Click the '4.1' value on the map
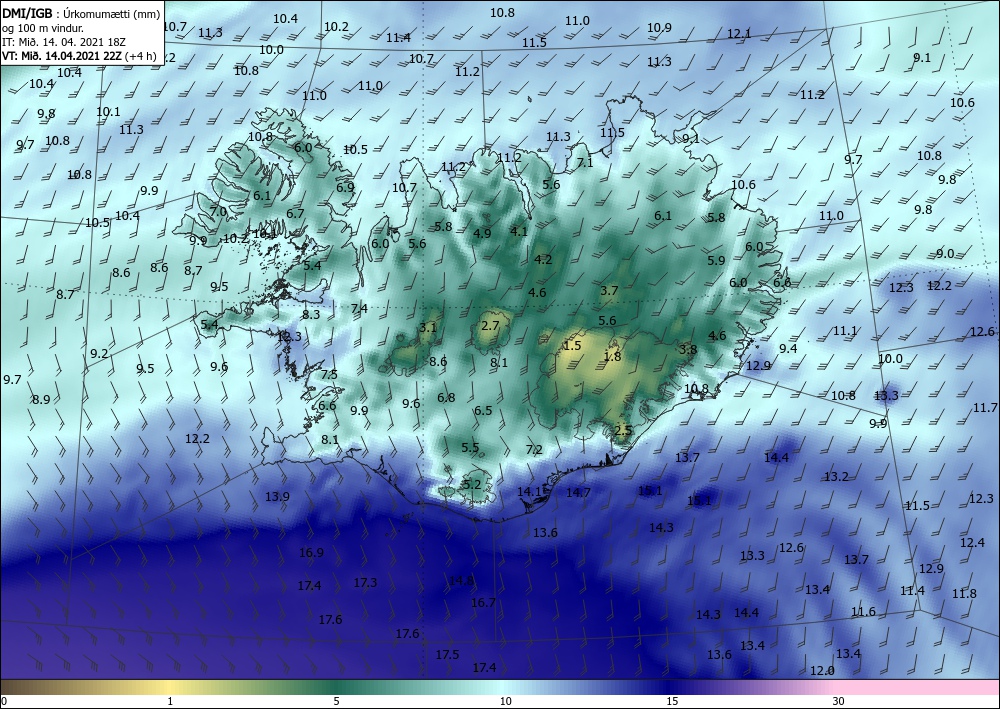1000x709 pixels. (519, 231)
